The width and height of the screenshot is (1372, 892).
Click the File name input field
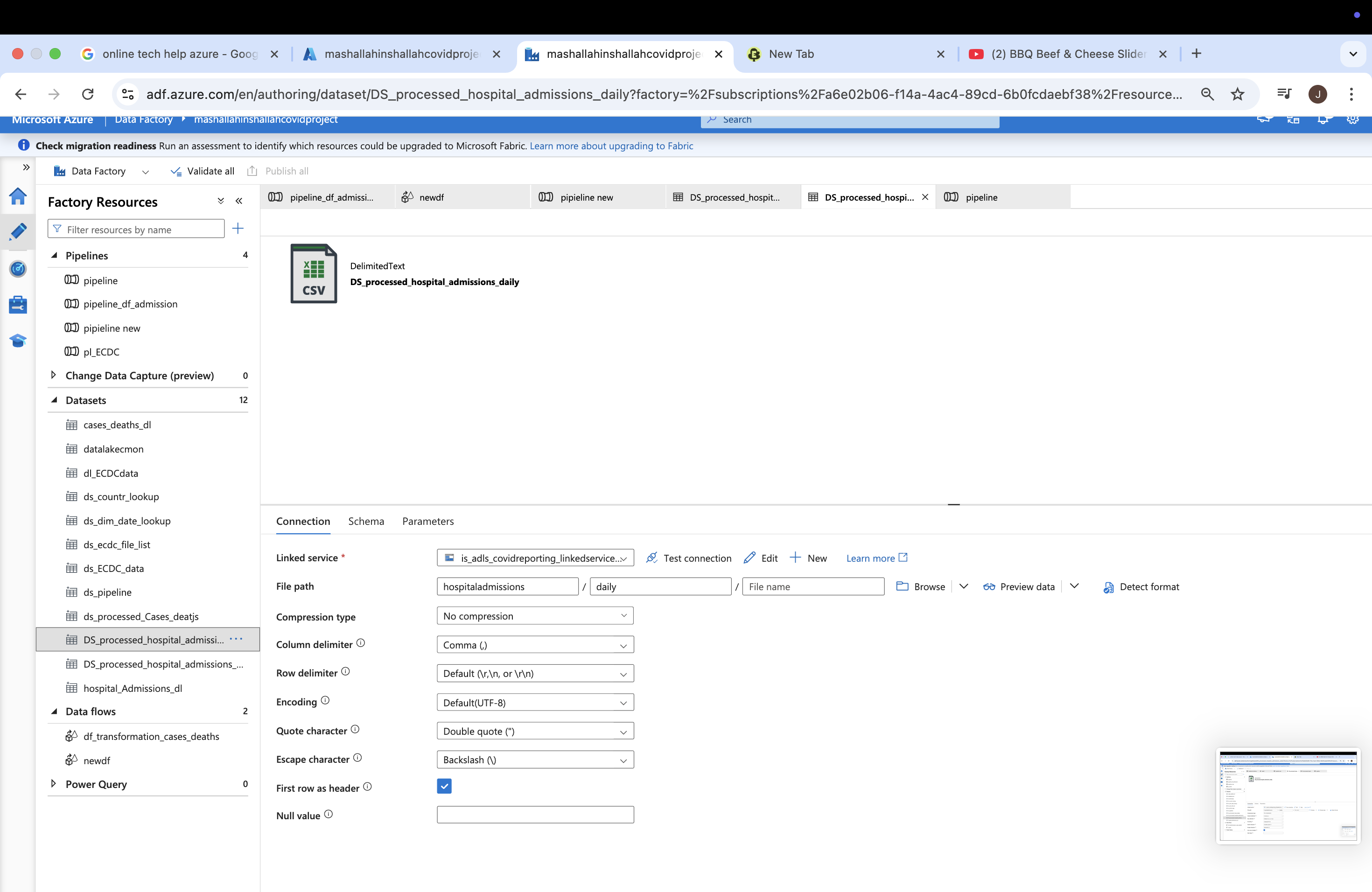(x=813, y=586)
